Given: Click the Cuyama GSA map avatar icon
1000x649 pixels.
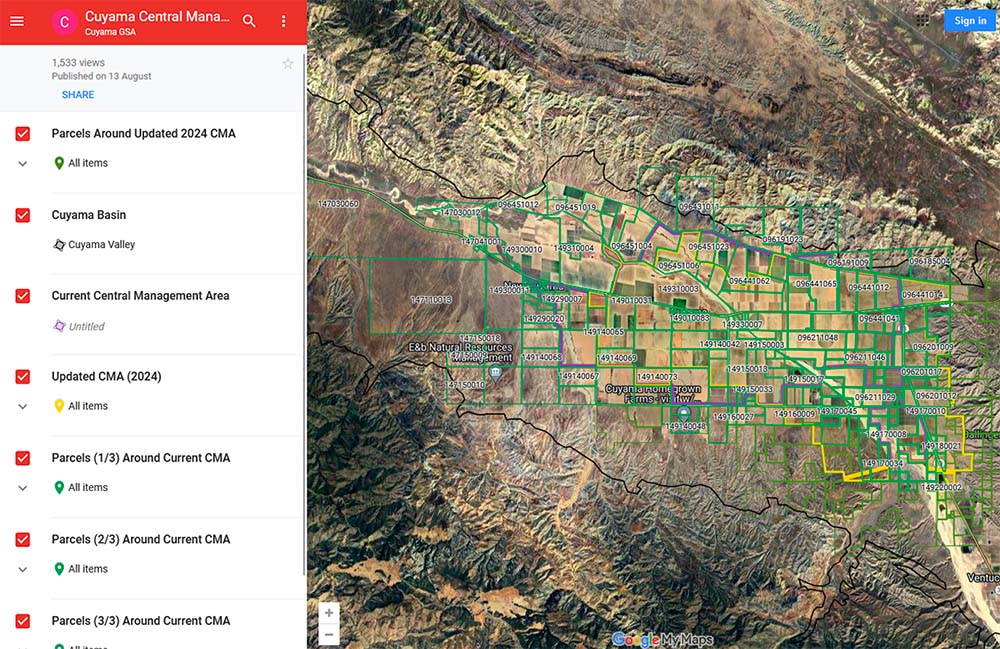Looking at the screenshot, I should click(64, 21).
